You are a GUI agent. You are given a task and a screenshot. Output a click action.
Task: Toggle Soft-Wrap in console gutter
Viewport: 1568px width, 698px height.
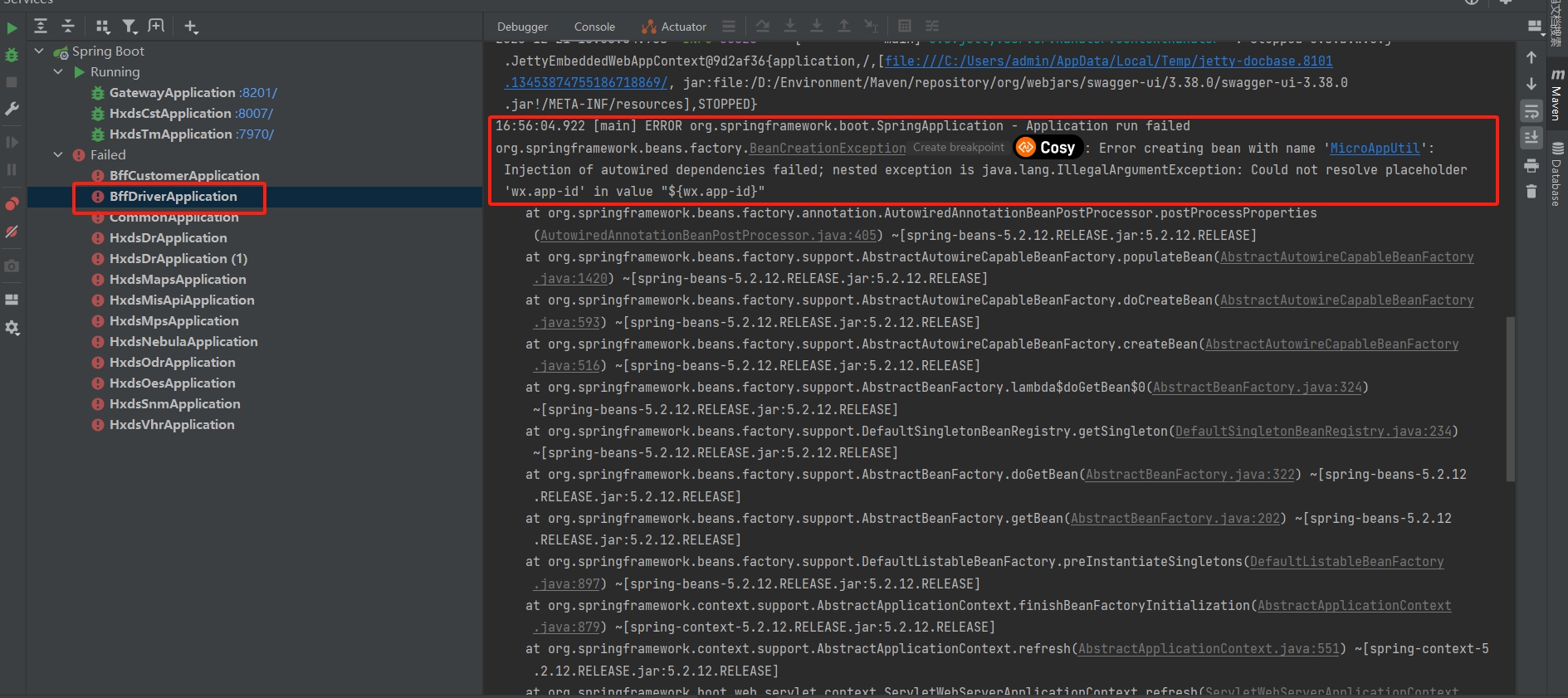click(x=1531, y=111)
